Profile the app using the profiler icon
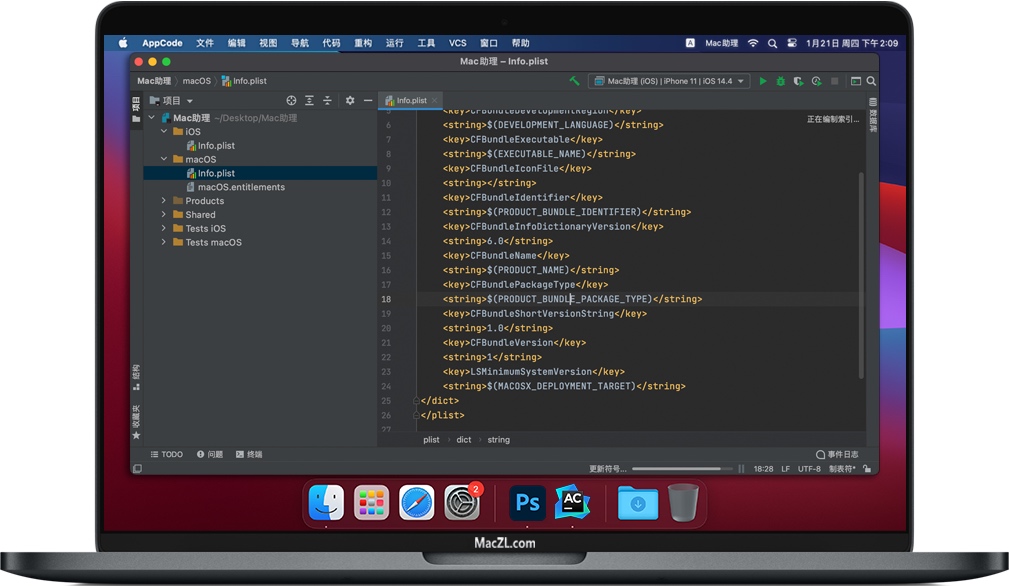This screenshot has height=586, width=1009. [x=814, y=81]
